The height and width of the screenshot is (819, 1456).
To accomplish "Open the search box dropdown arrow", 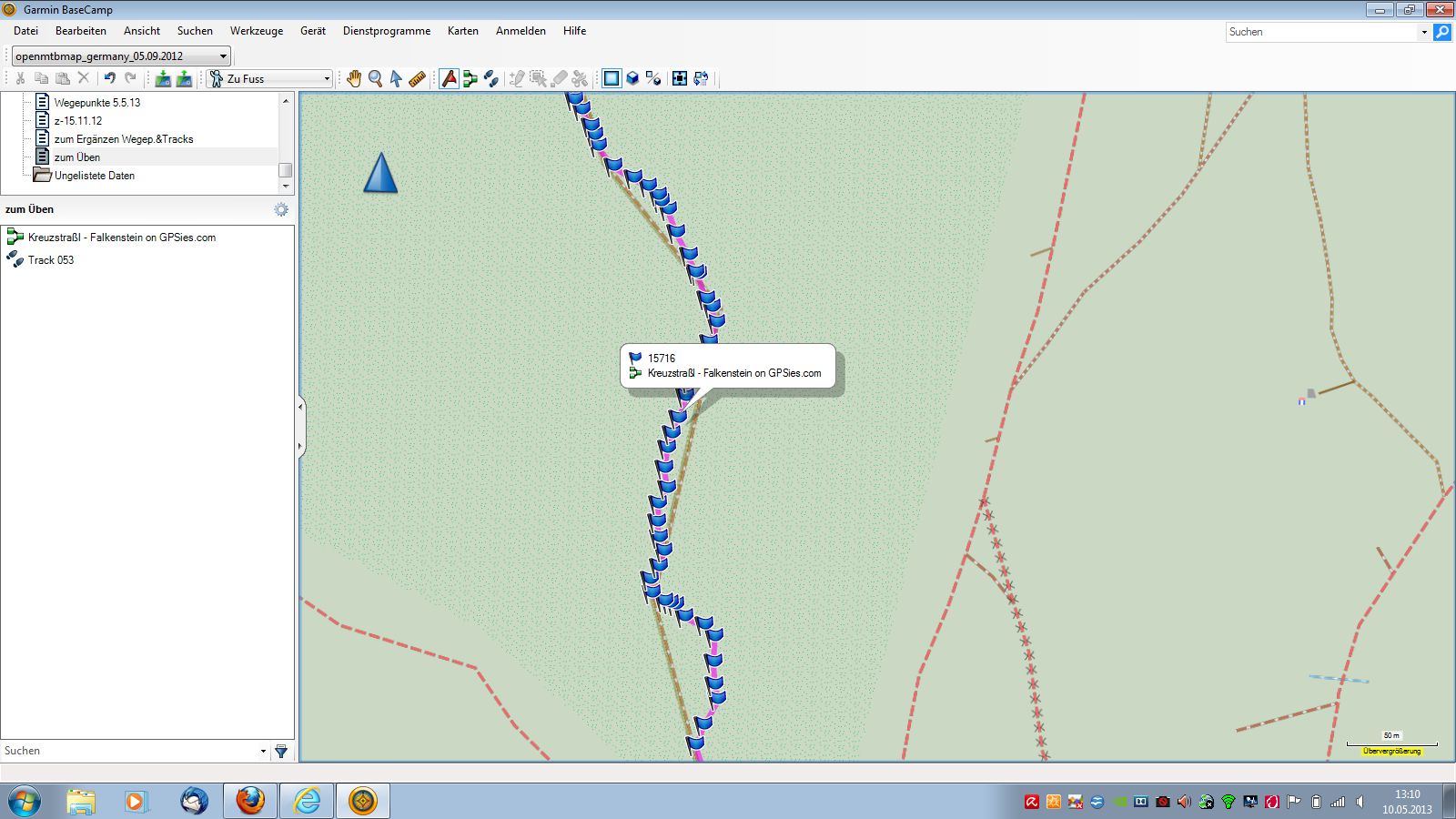I will (1424, 32).
